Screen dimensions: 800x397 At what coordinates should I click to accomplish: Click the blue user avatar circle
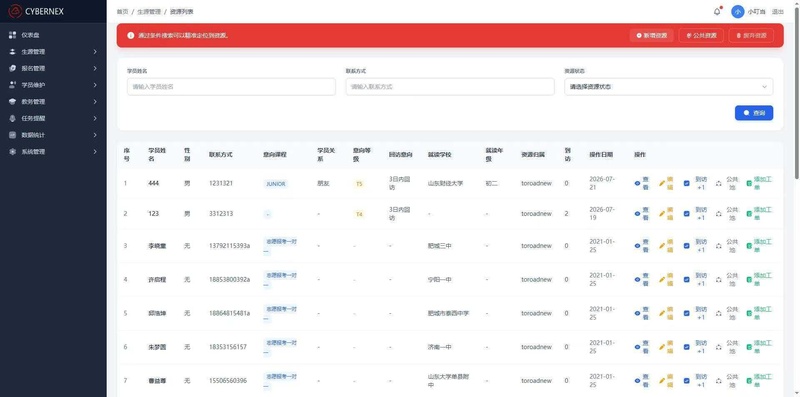(x=737, y=12)
